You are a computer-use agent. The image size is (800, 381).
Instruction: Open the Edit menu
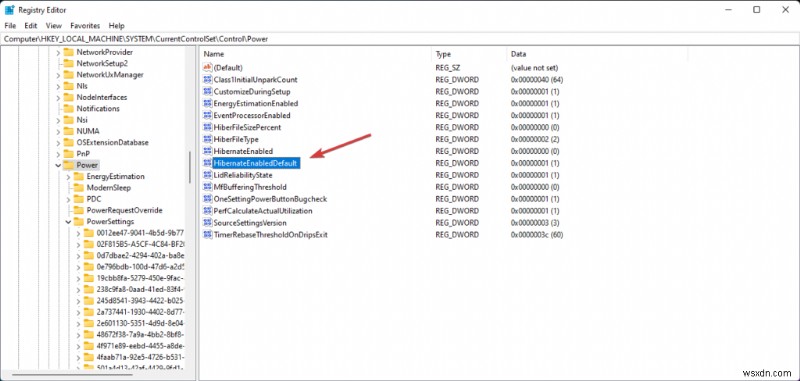click(x=31, y=26)
